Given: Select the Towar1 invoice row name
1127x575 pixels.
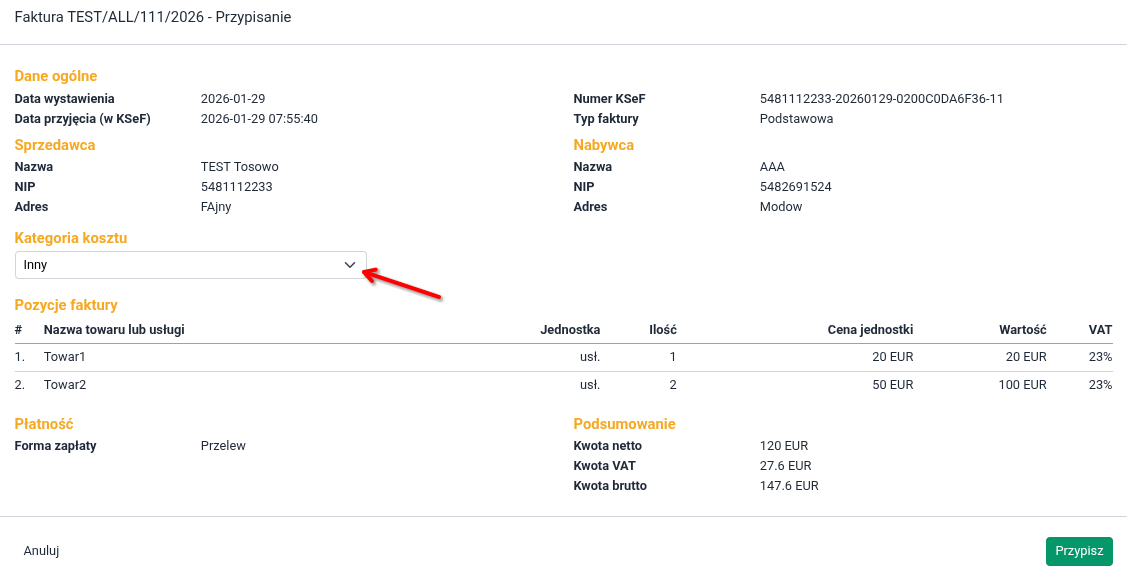Looking at the screenshot, I should (x=65, y=357).
